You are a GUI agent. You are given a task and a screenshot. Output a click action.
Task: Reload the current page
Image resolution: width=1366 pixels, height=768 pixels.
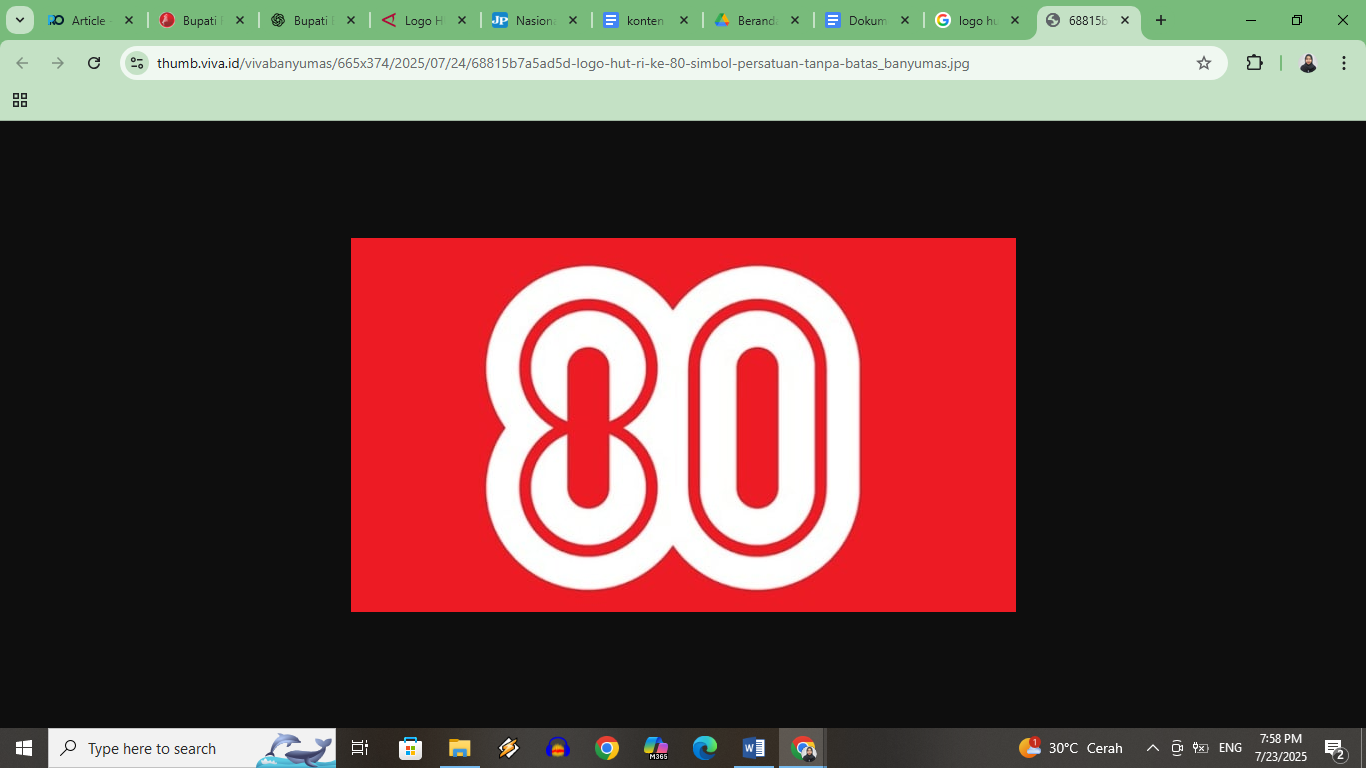point(94,63)
